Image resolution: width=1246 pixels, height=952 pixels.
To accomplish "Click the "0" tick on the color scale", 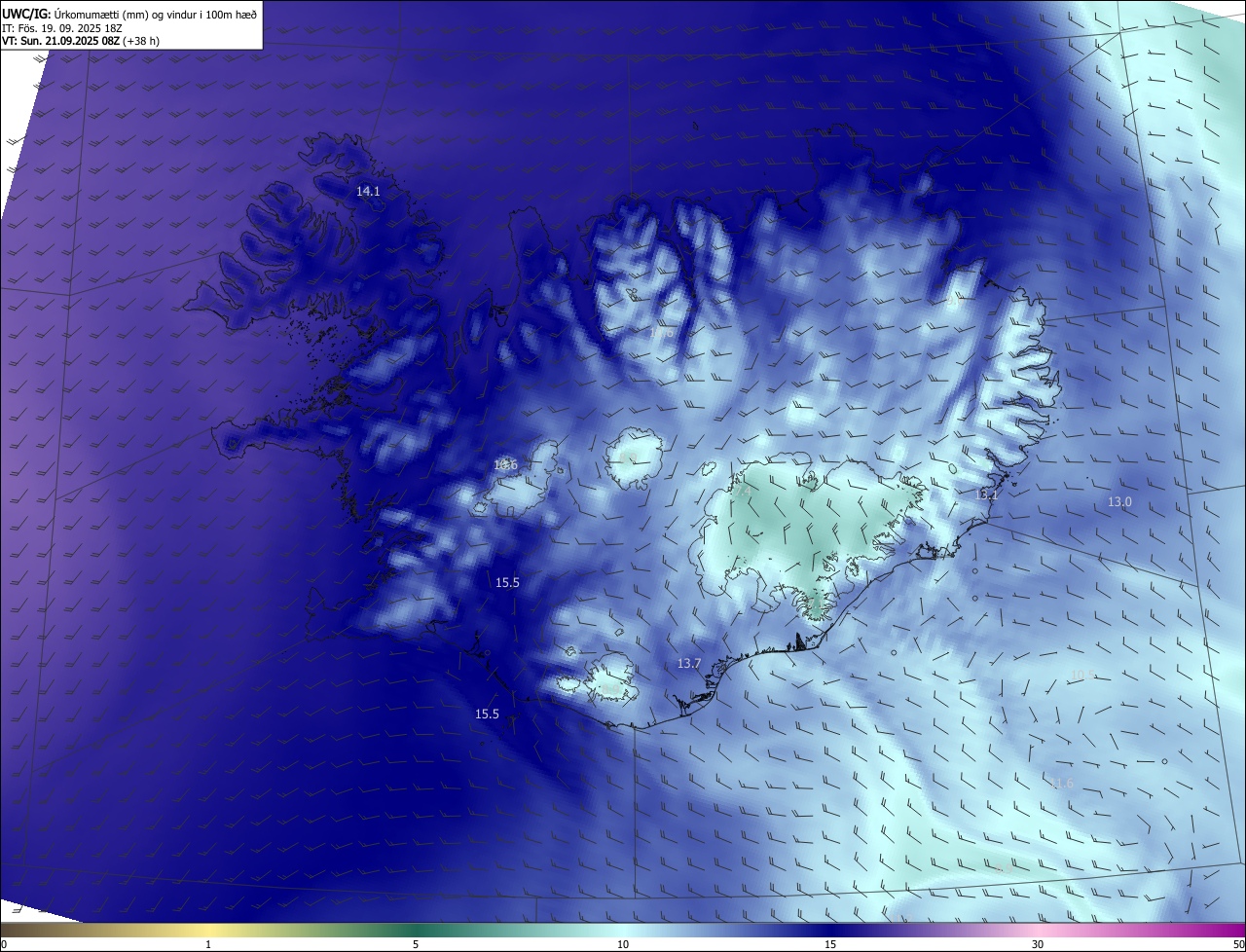I will 4,944.
